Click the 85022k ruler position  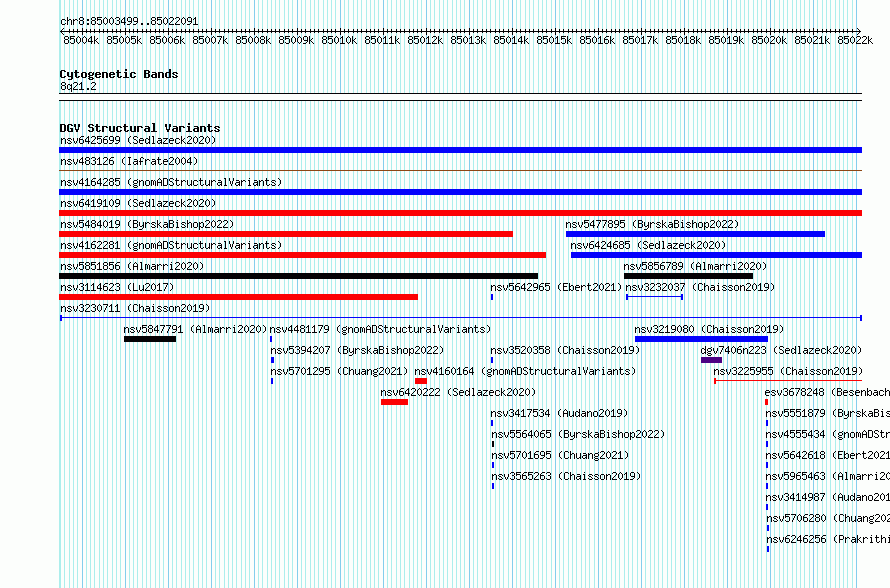pos(855,40)
